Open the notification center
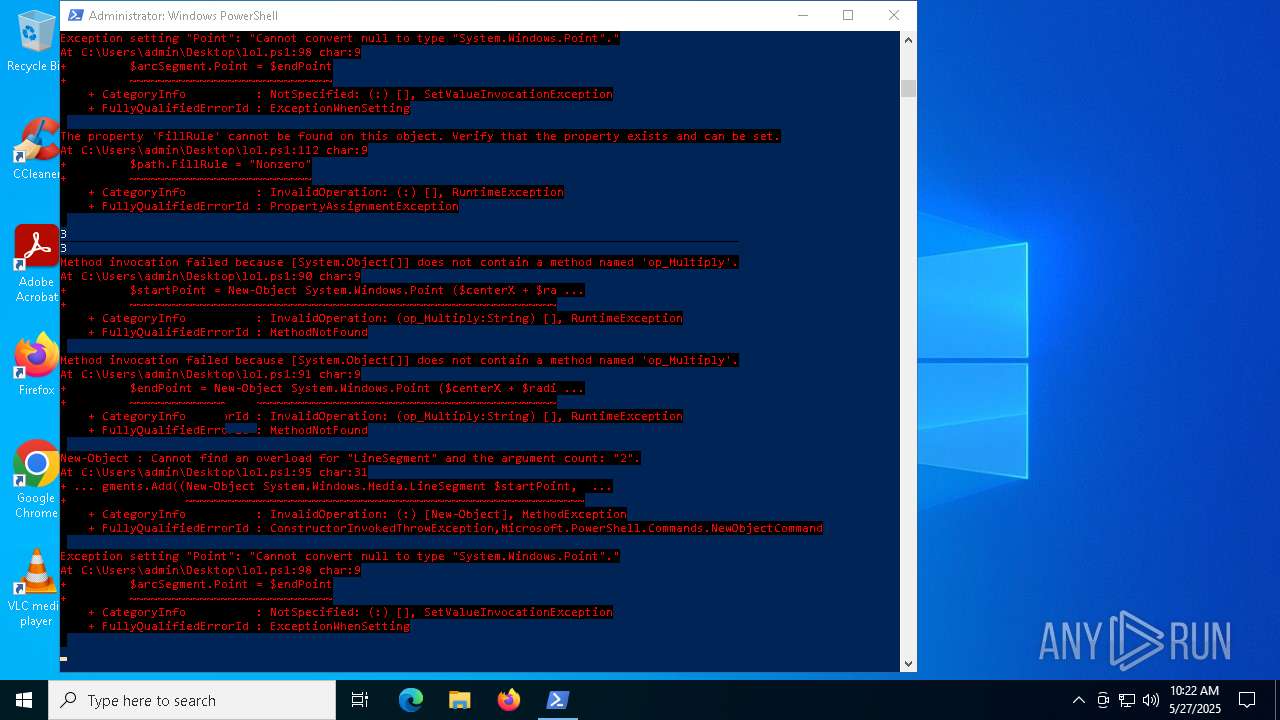 (1248, 700)
